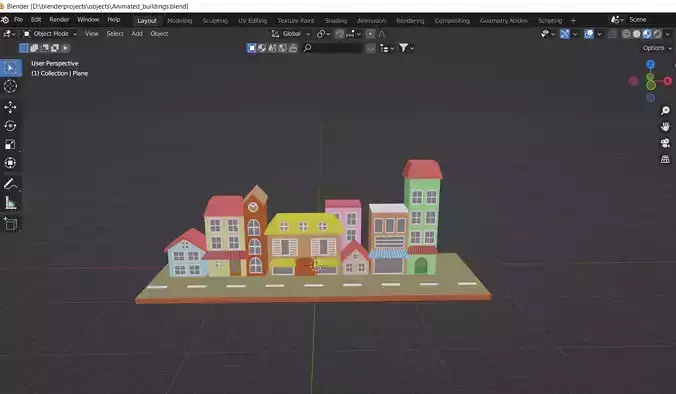Viewport: 676px width, 394px height.
Task: Click the set-selection mode icon
Action: [x=24, y=48]
